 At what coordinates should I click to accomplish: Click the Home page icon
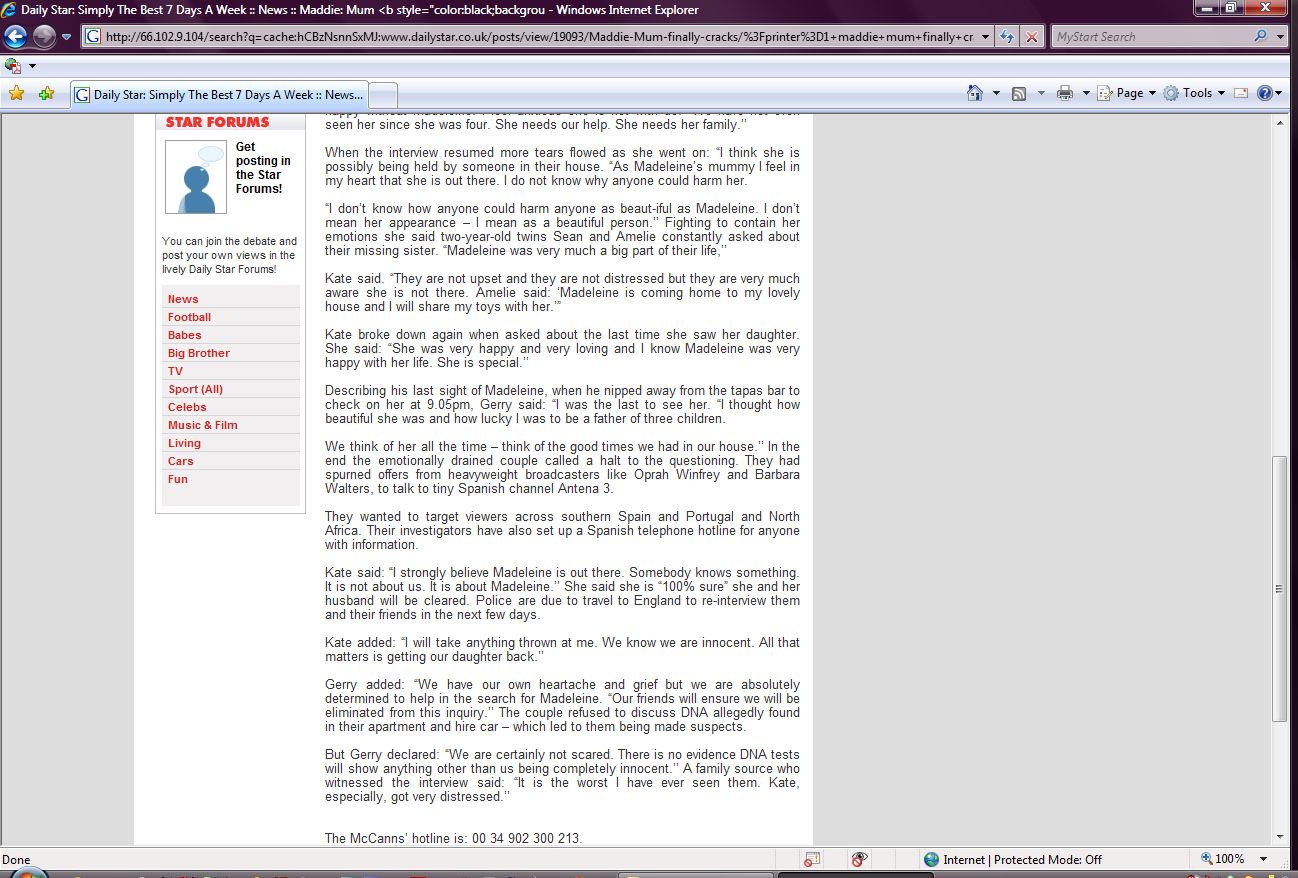(975, 93)
